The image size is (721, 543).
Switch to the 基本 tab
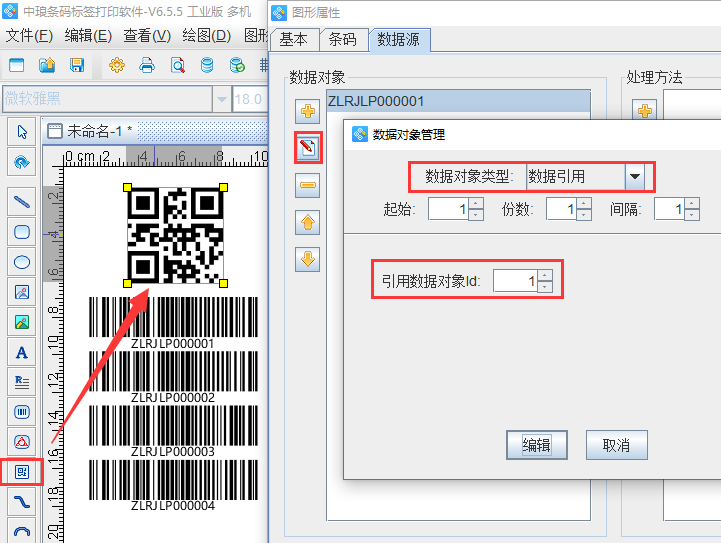point(293,40)
